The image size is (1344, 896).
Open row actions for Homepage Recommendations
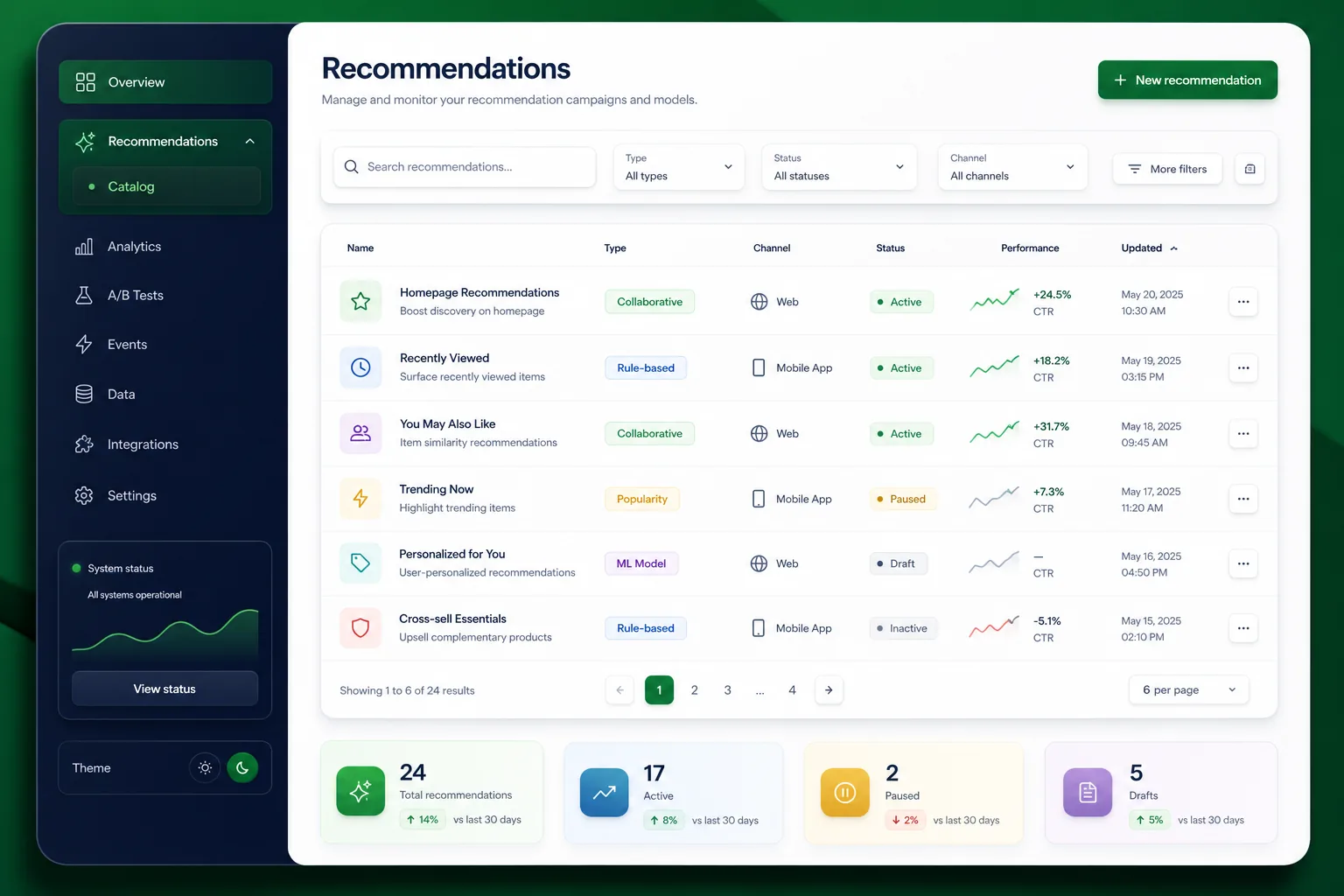click(1243, 302)
